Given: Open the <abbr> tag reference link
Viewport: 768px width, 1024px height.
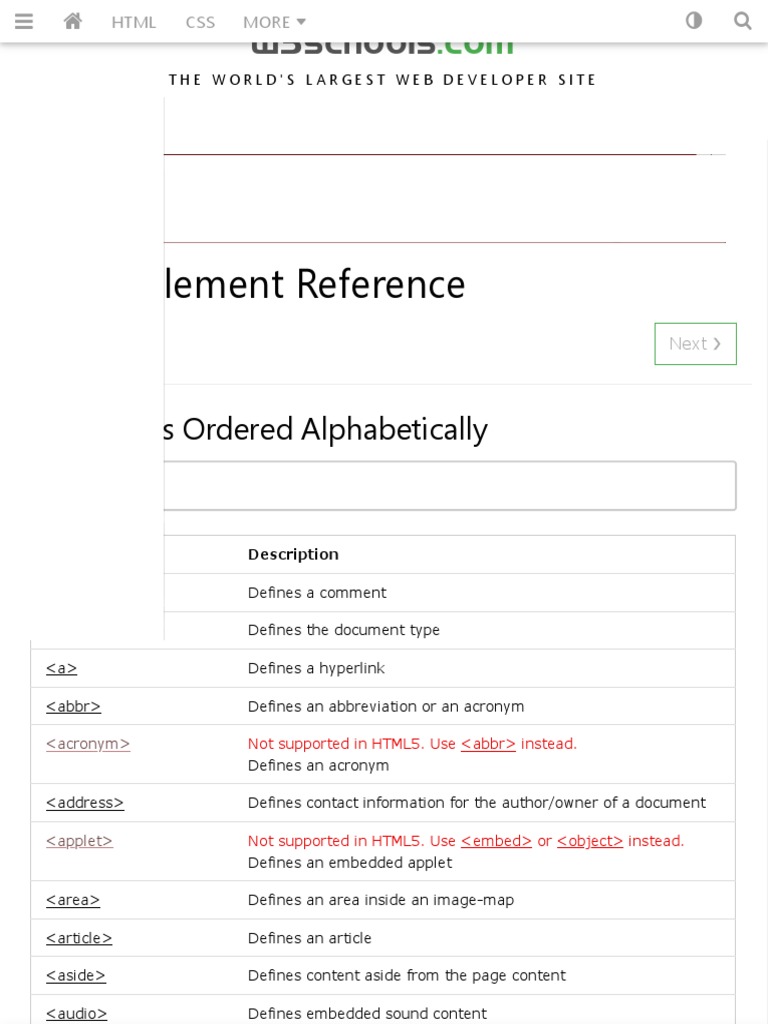Looking at the screenshot, I should coord(74,706).
